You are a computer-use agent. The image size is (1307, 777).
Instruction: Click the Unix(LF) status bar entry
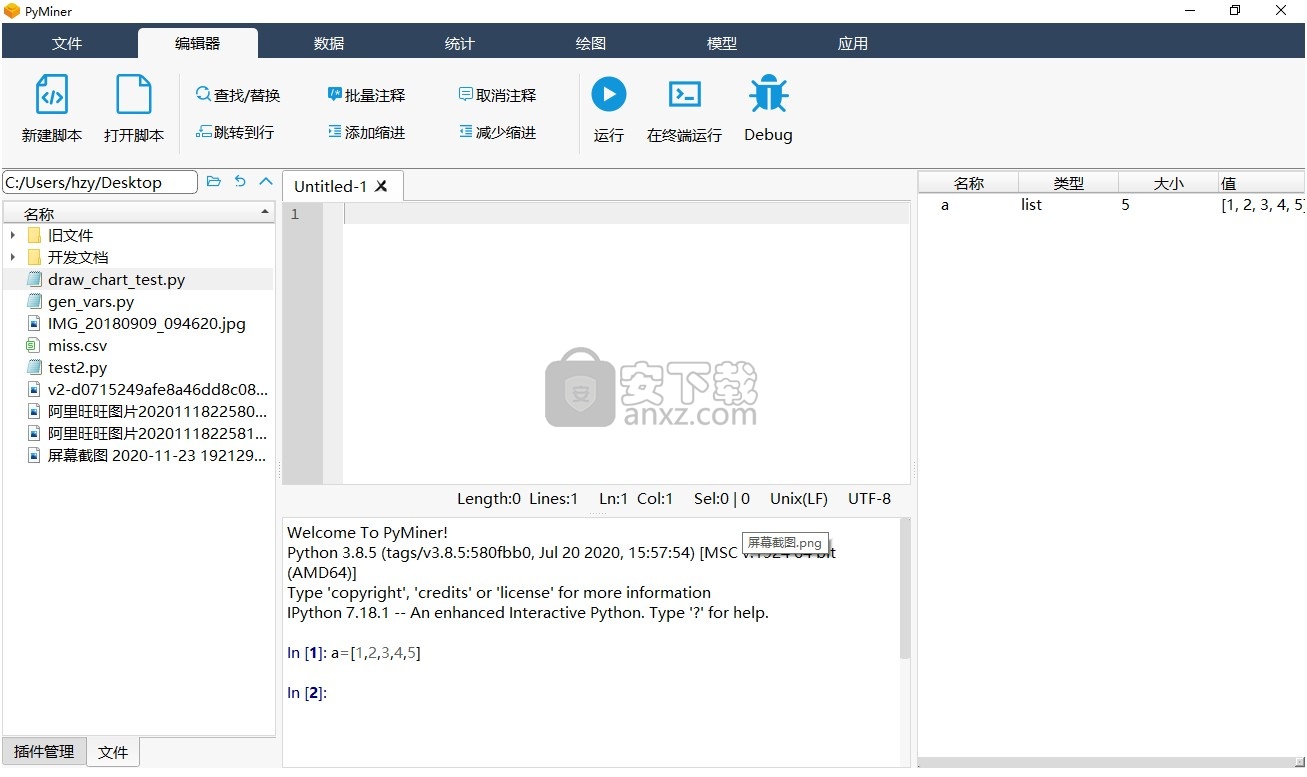tap(799, 498)
